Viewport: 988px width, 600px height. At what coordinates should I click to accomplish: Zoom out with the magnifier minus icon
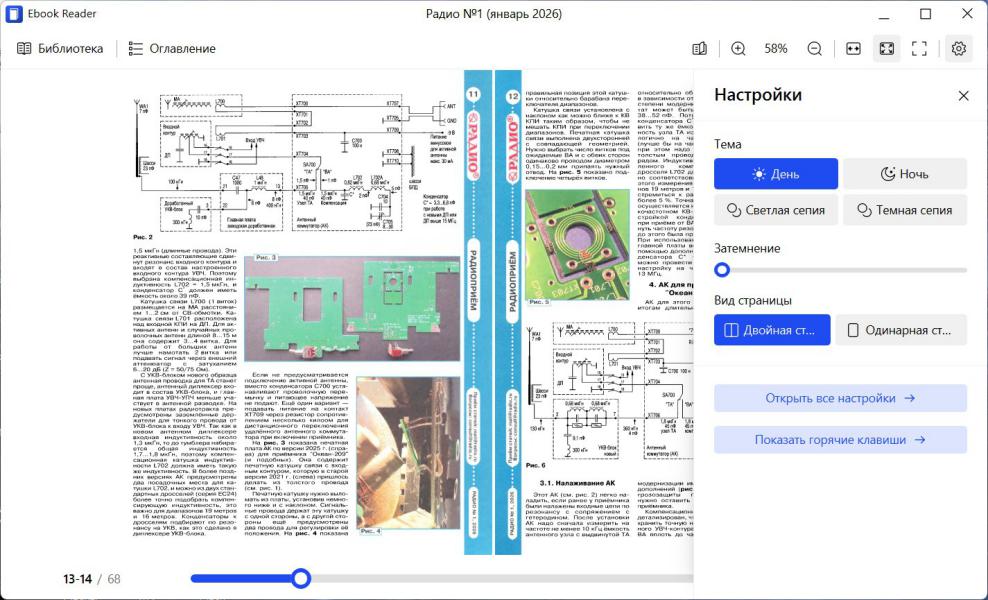pyautogui.click(x=815, y=48)
